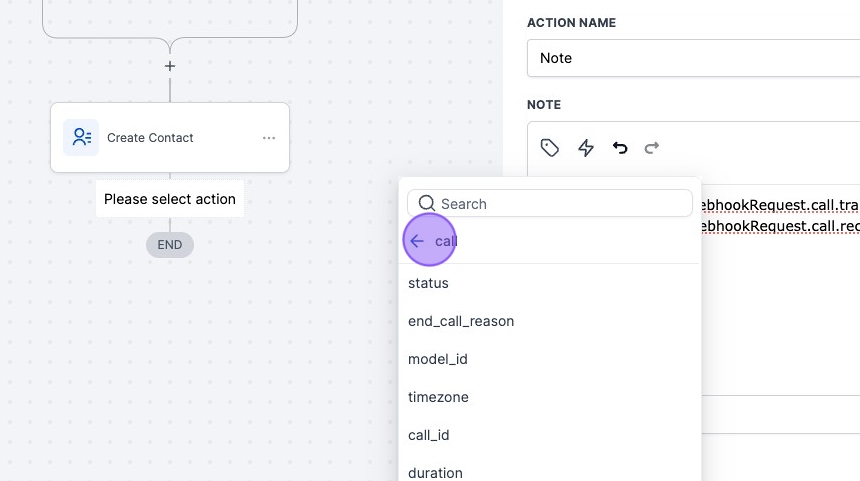Click the Create Contact action label
The height and width of the screenshot is (481, 860).
[150, 138]
